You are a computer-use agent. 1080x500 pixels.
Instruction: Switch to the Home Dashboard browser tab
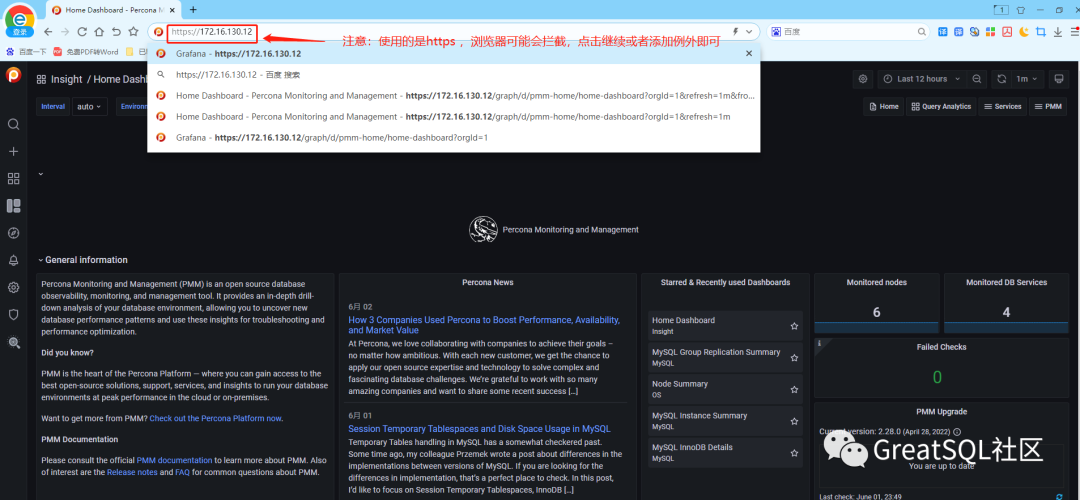click(114, 10)
